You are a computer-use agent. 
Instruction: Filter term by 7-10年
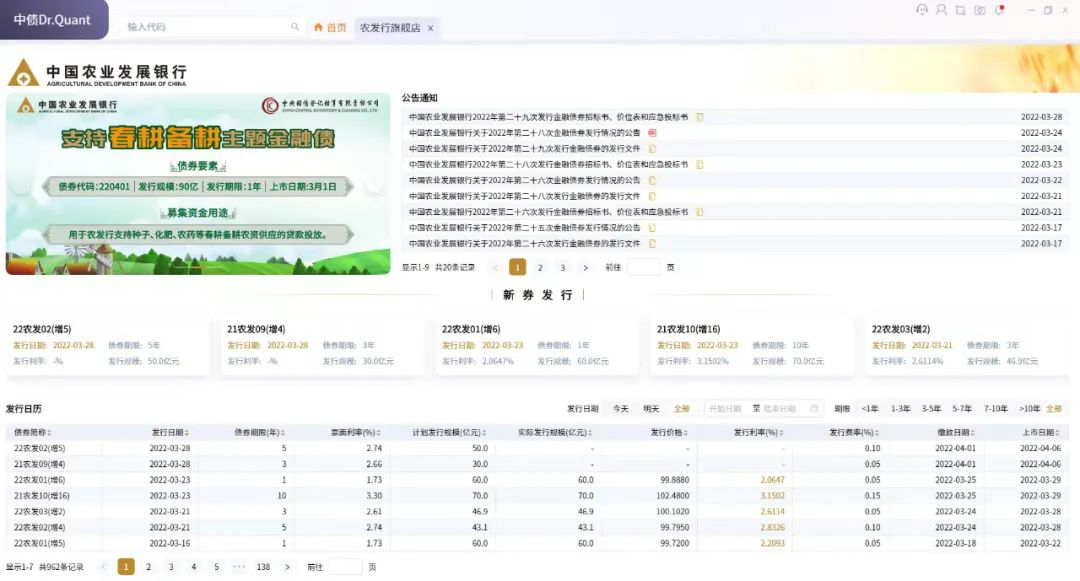click(x=996, y=409)
